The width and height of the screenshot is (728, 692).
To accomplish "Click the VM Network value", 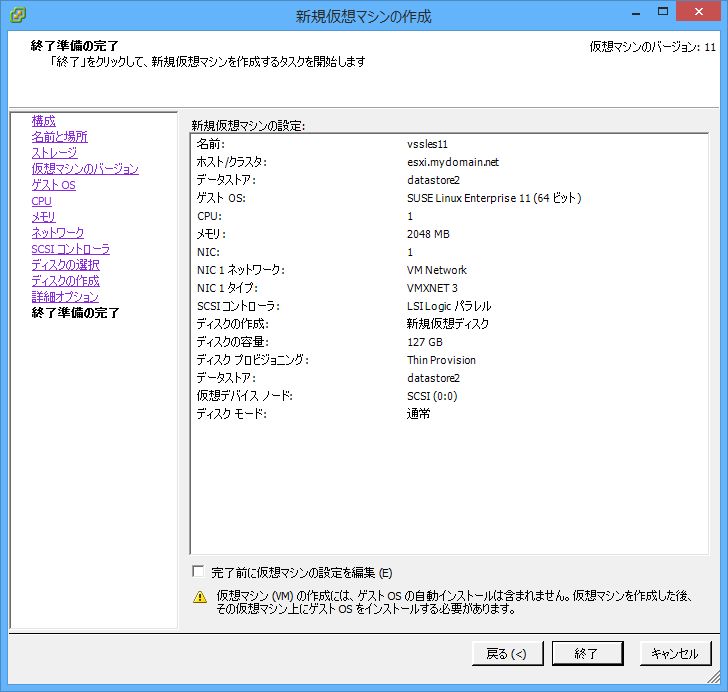I will pyautogui.click(x=436, y=270).
